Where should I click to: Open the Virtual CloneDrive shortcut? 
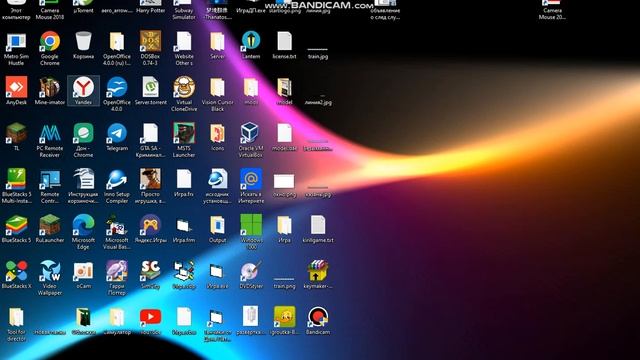[x=184, y=94]
